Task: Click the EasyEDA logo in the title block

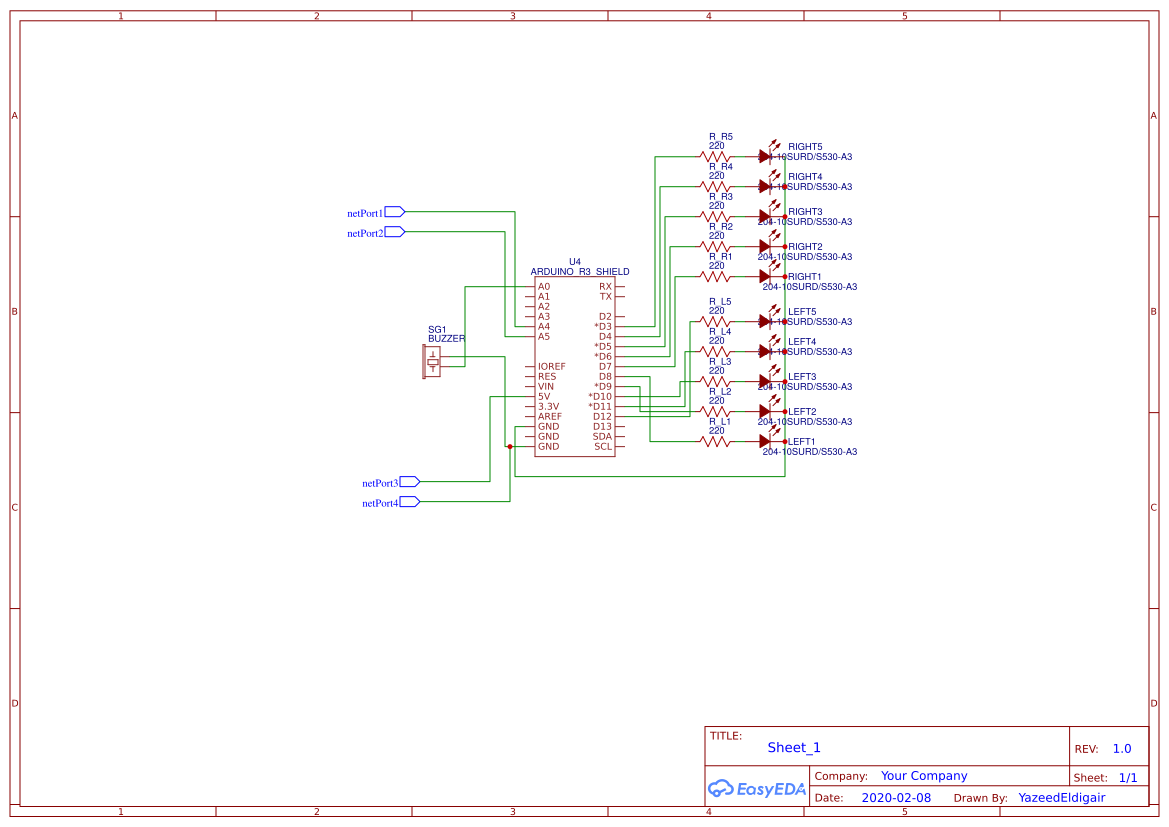Action: point(757,789)
